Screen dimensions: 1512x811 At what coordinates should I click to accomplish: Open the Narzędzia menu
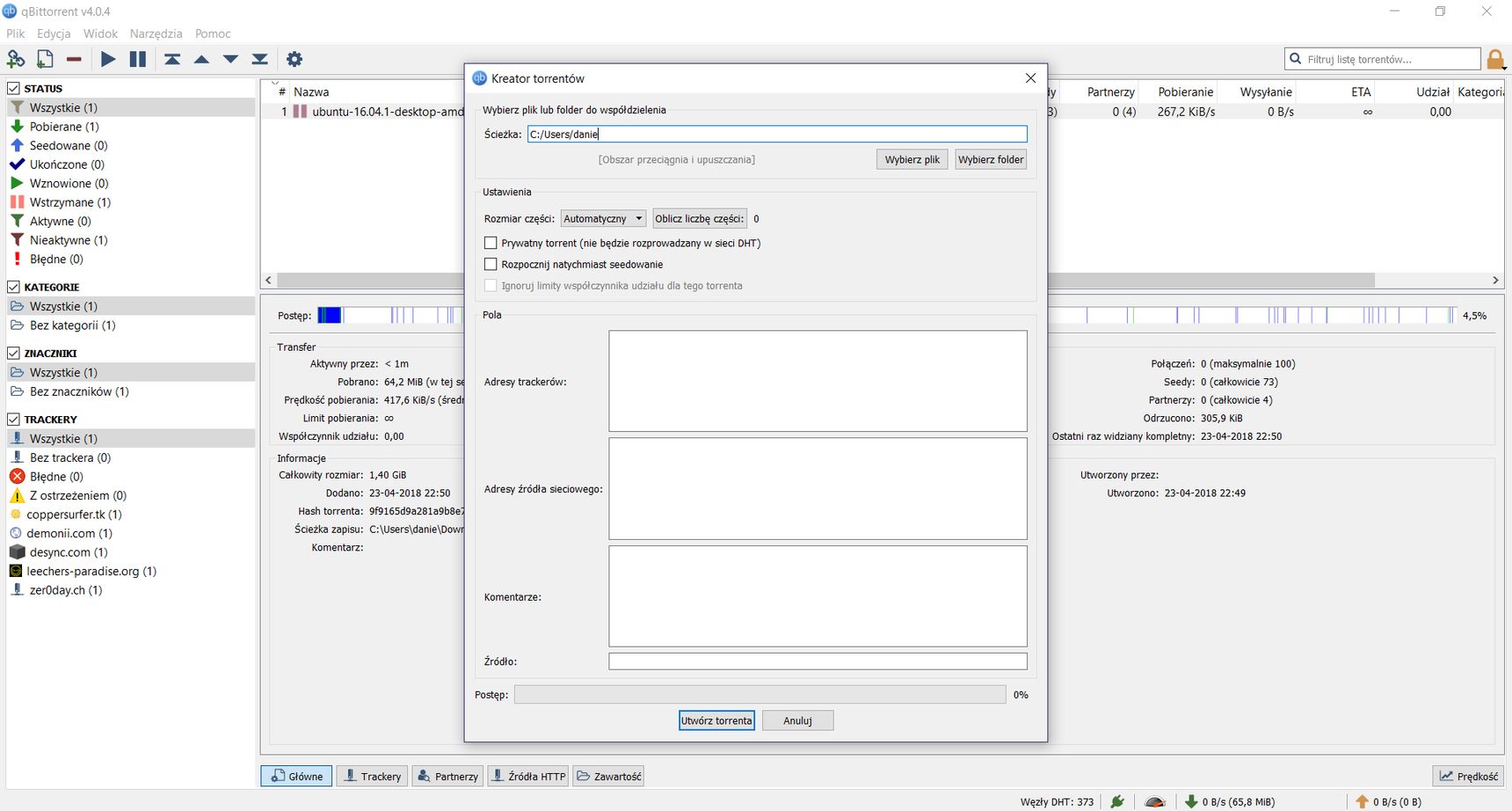pyautogui.click(x=156, y=33)
